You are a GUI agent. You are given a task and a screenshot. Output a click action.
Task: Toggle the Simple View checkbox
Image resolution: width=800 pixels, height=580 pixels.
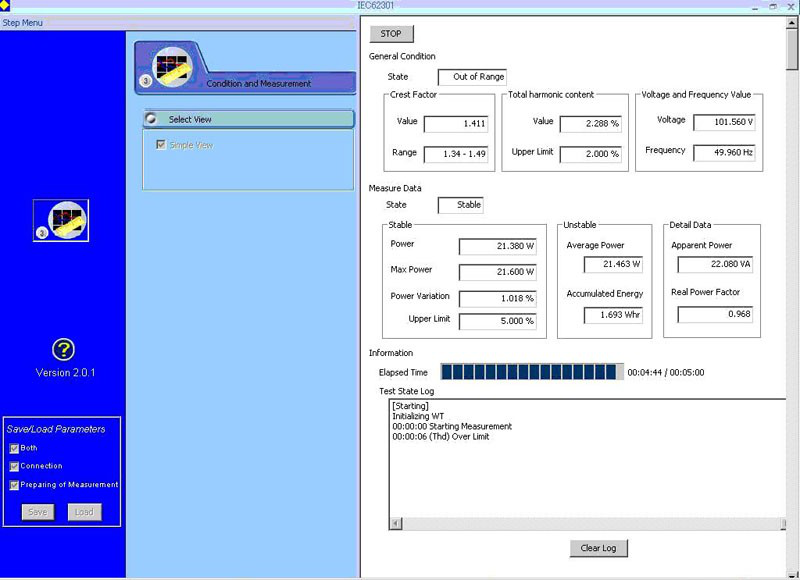tap(161, 145)
